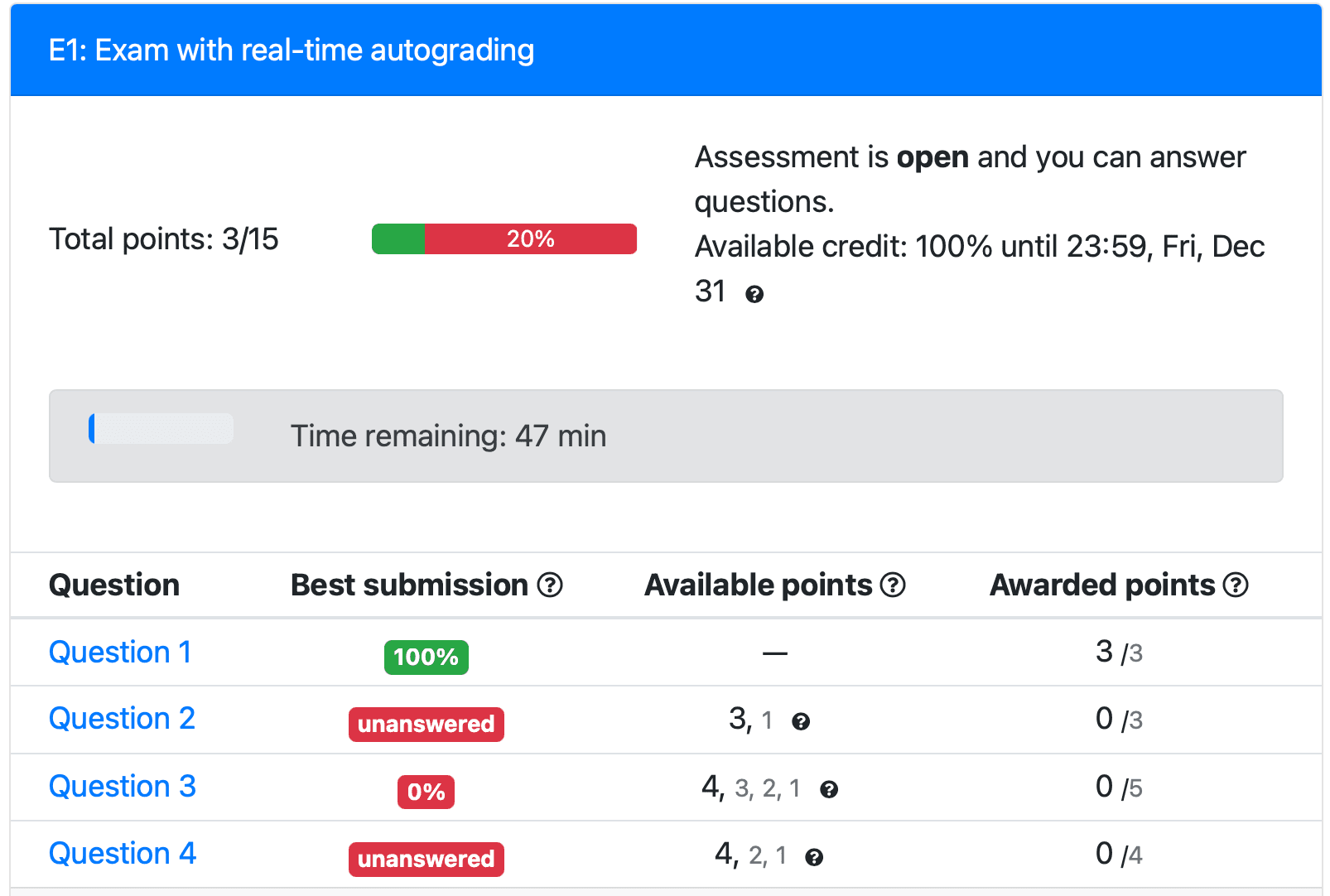Open the help icon on Question 2's points row
Image resolution: width=1330 pixels, height=896 pixels.
coord(800,722)
